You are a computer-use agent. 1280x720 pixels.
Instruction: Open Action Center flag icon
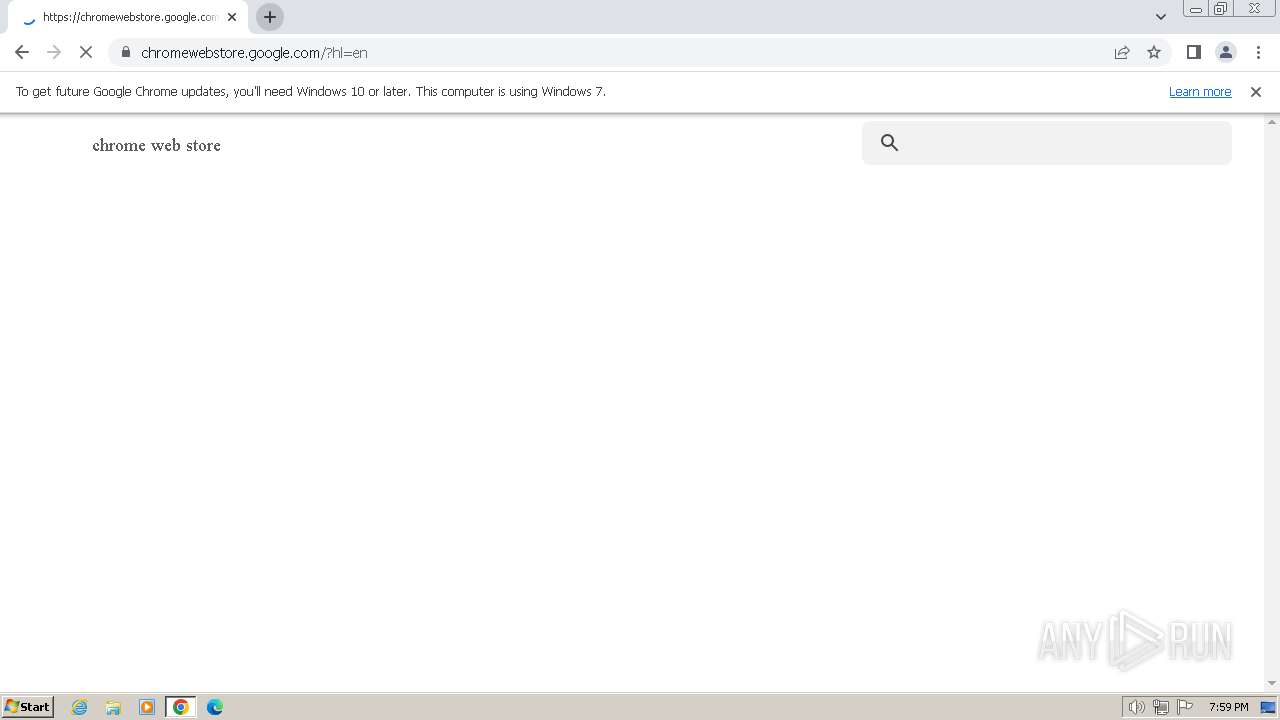coord(1185,707)
